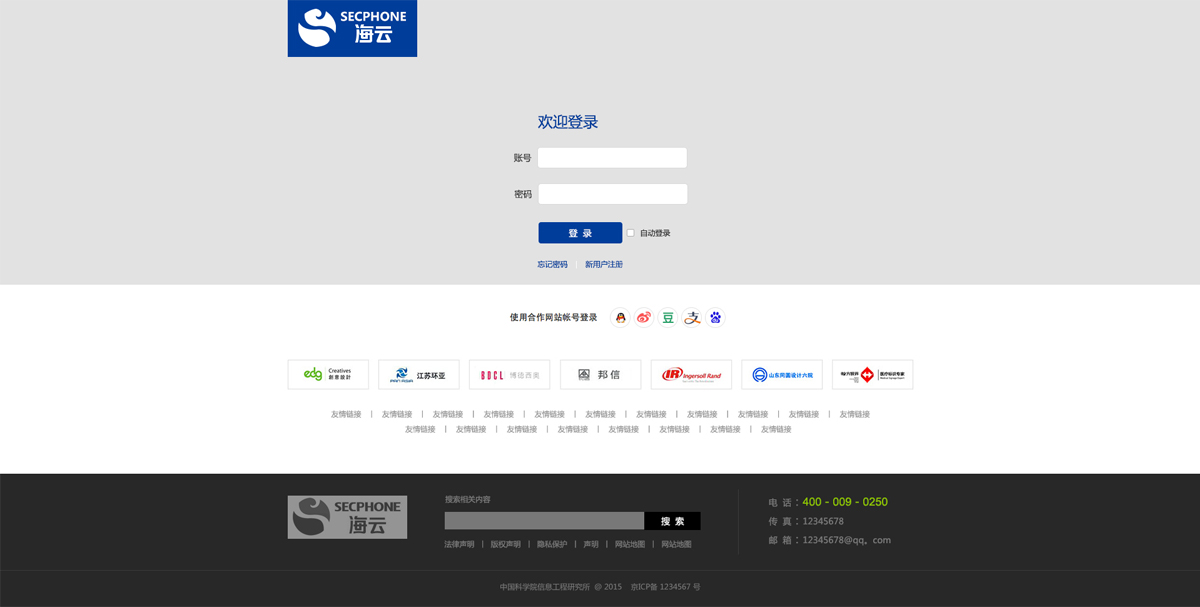
Task: Click the footer gray search box
Action: [544, 521]
